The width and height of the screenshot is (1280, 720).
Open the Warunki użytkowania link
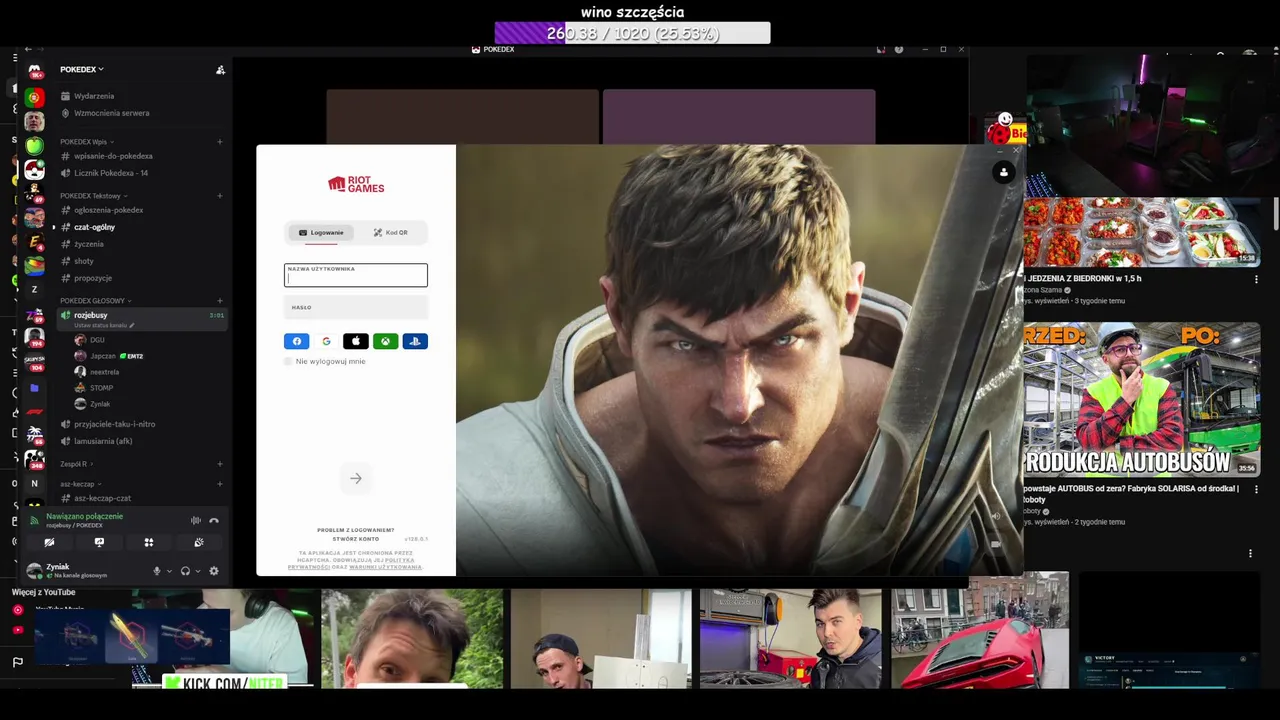(x=385, y=567)
